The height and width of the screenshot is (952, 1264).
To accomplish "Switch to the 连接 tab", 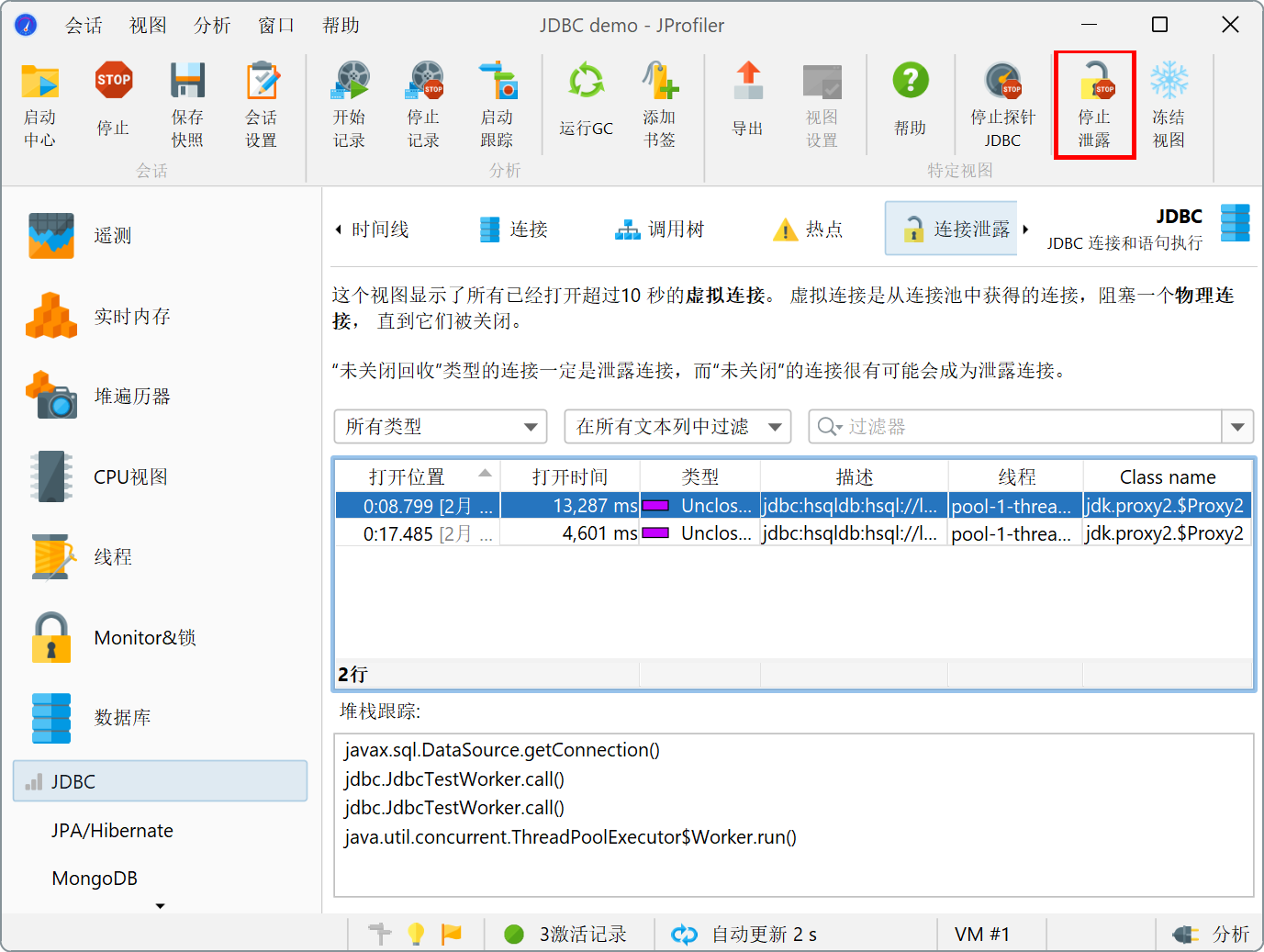I will 513,230.
